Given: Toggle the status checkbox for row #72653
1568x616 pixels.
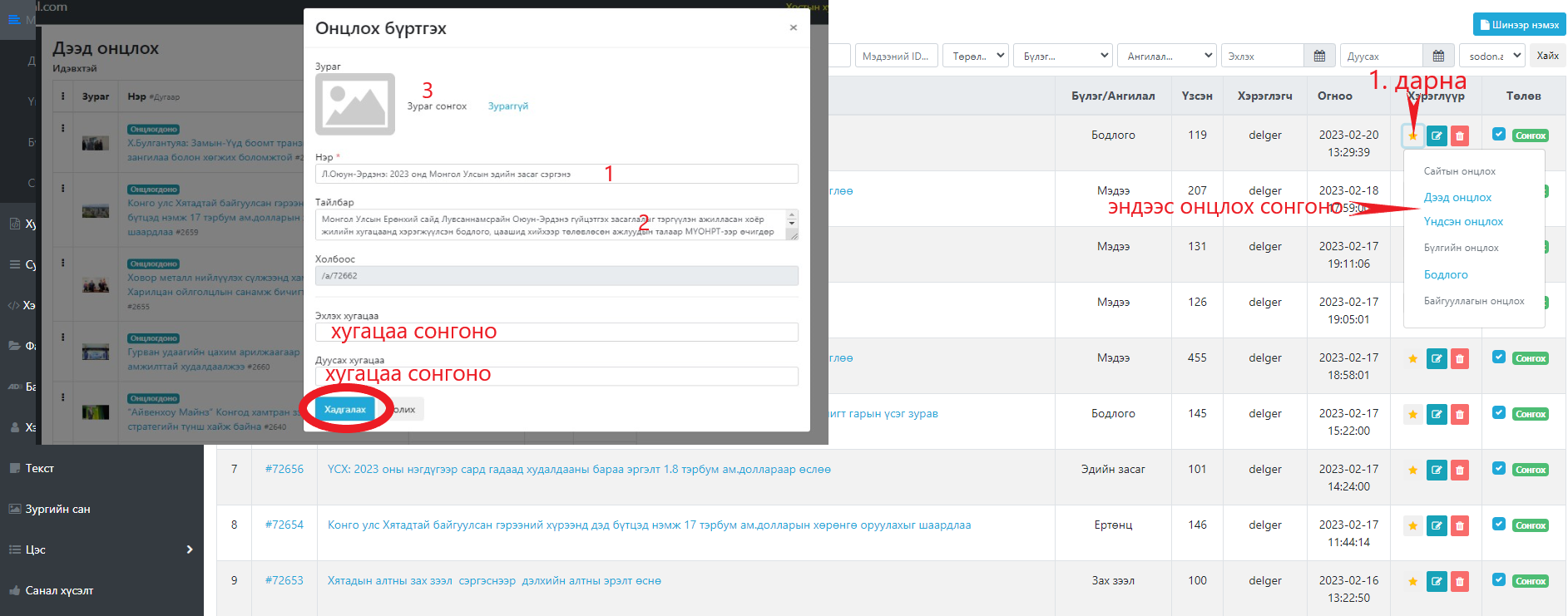Looking at the screenshot, I should click(1498, 580).
